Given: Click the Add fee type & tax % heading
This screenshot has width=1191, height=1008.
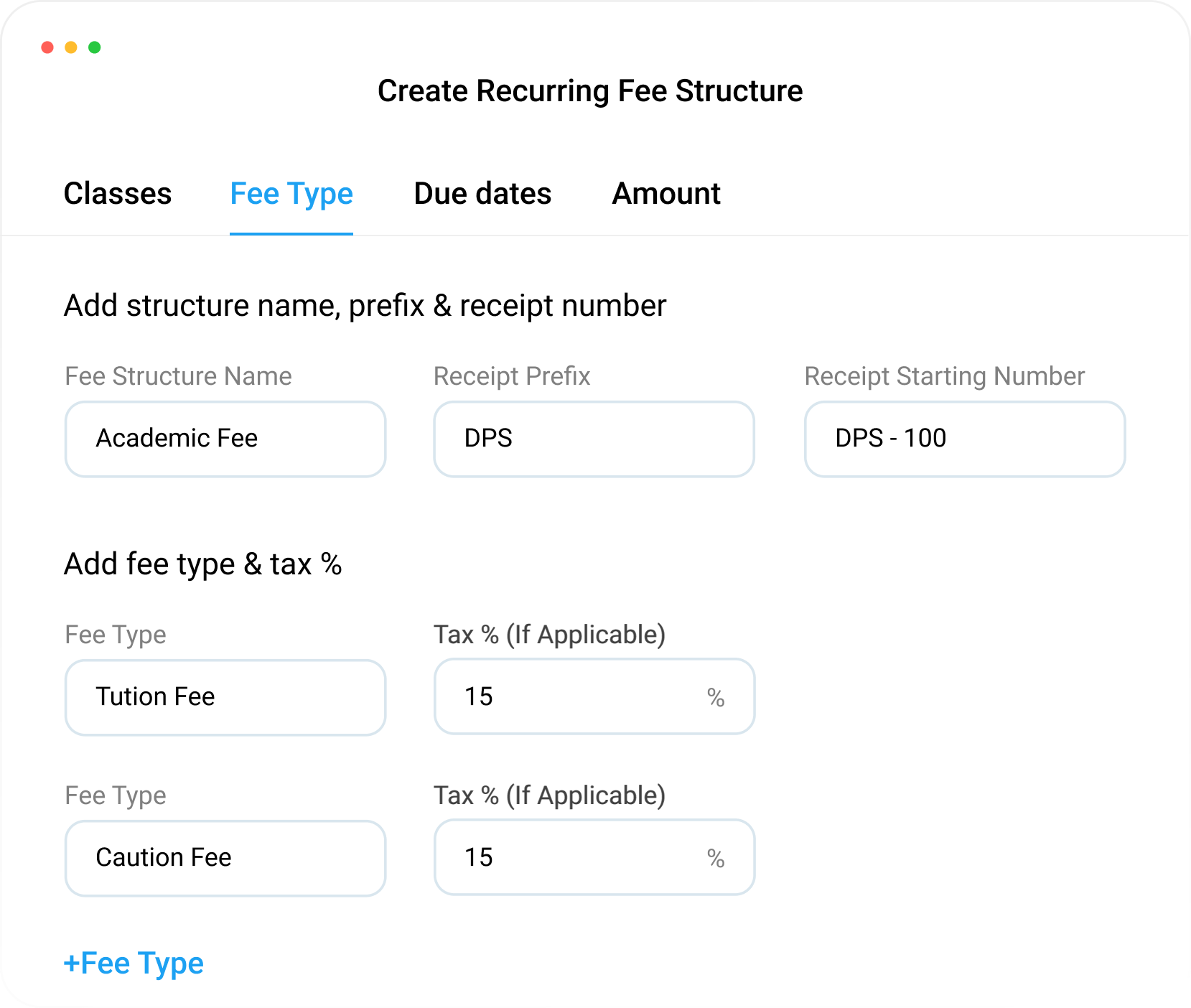Looking at the screenshot, I should coord(202,564).
